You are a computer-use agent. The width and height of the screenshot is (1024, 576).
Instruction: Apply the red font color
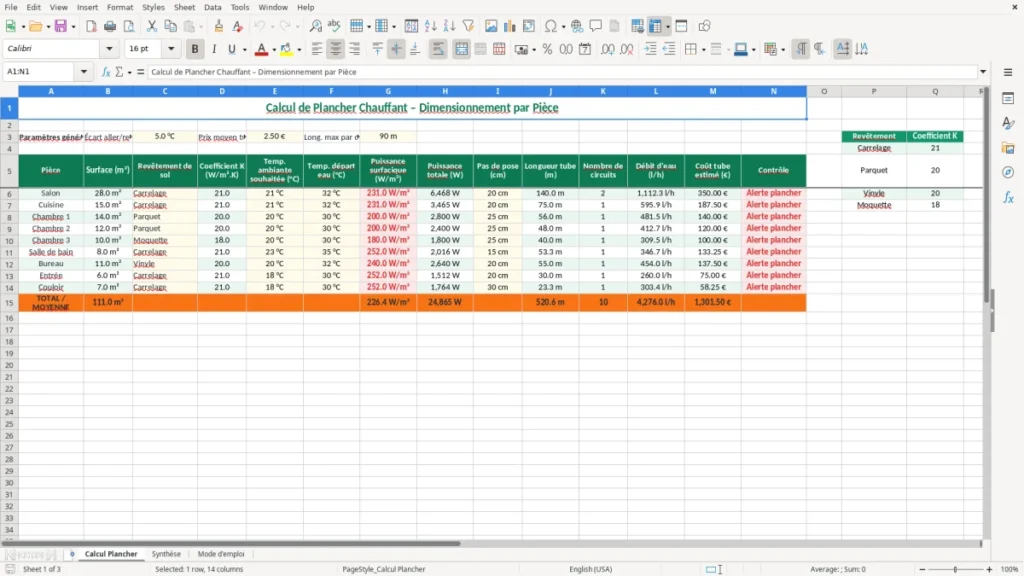pyautogui.click(x=261, y=49)
